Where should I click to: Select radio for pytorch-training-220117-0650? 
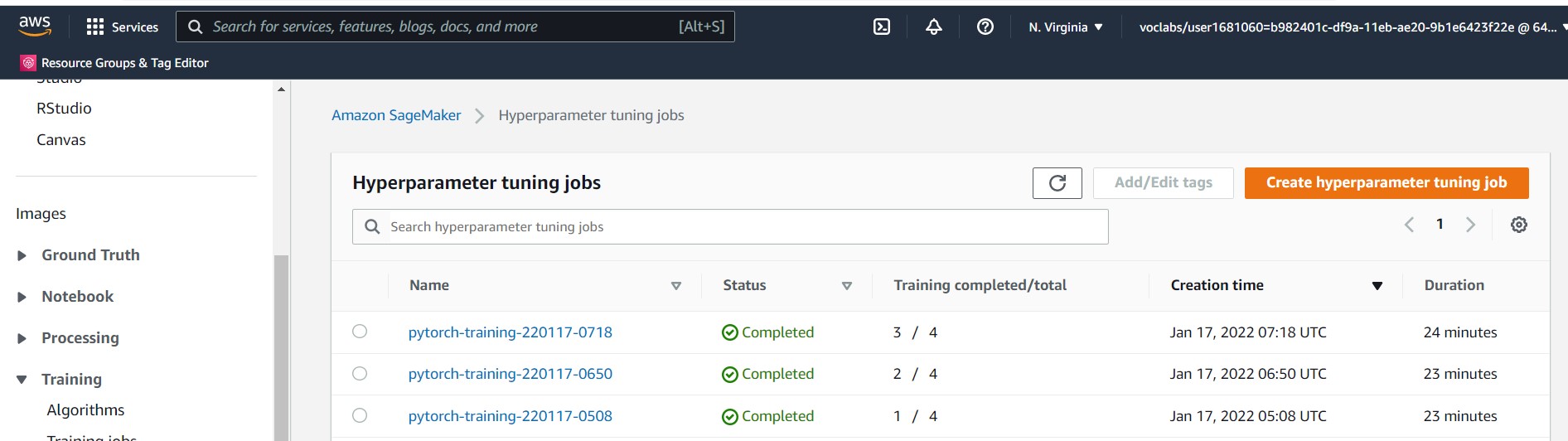click(x=360, y=374)
